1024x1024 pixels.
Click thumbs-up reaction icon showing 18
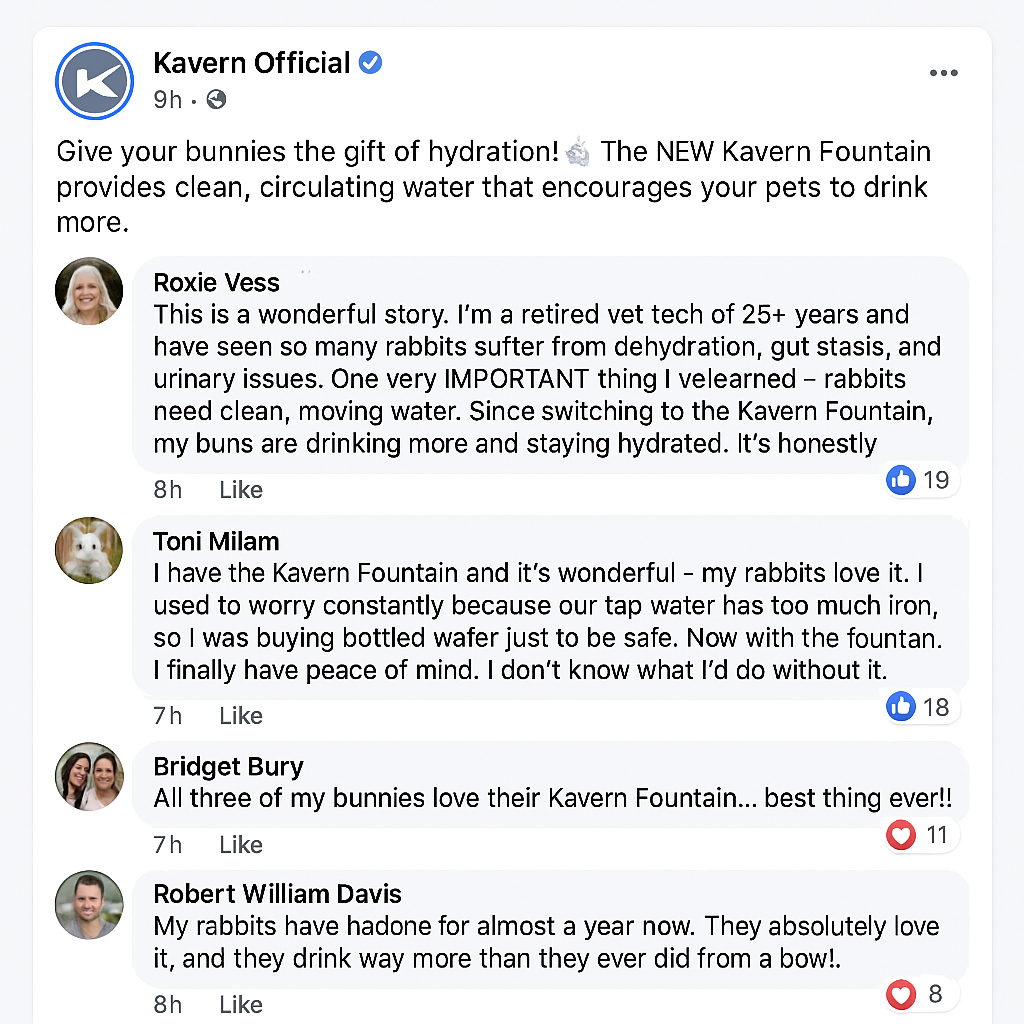pos(901,707)
